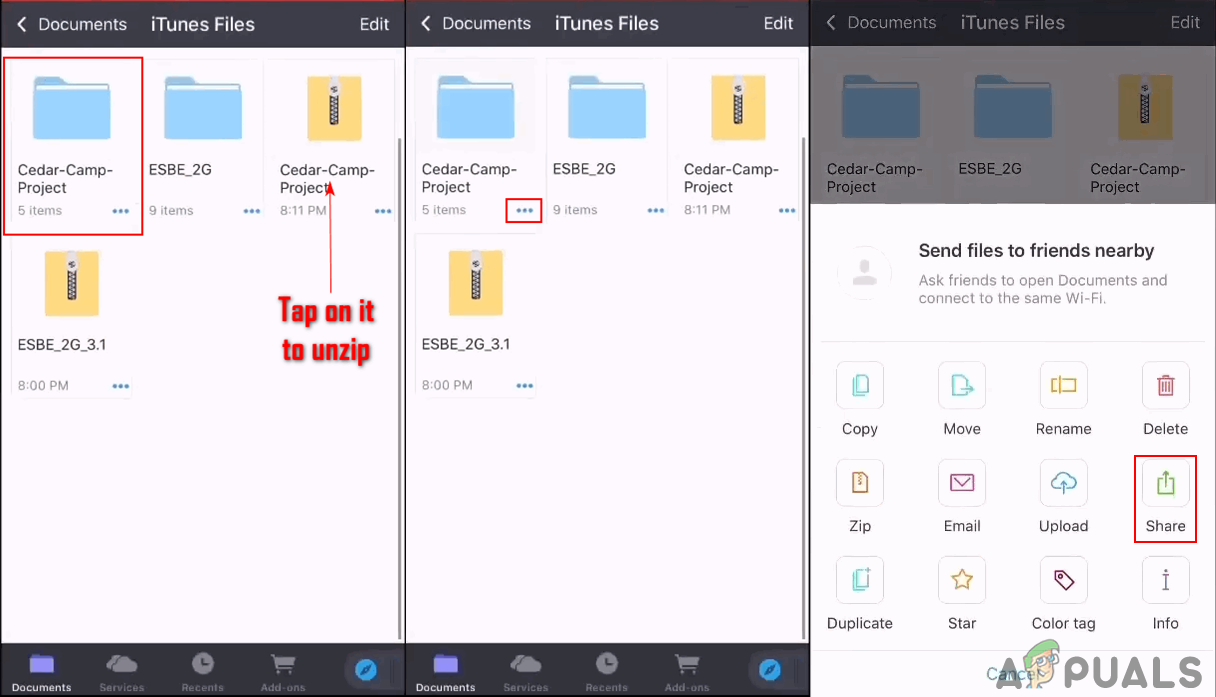The height and width of the screenshot is (697, 1216).
Task: Switch to Documents tab in middle screen
Action: click(x=446, y=671)
